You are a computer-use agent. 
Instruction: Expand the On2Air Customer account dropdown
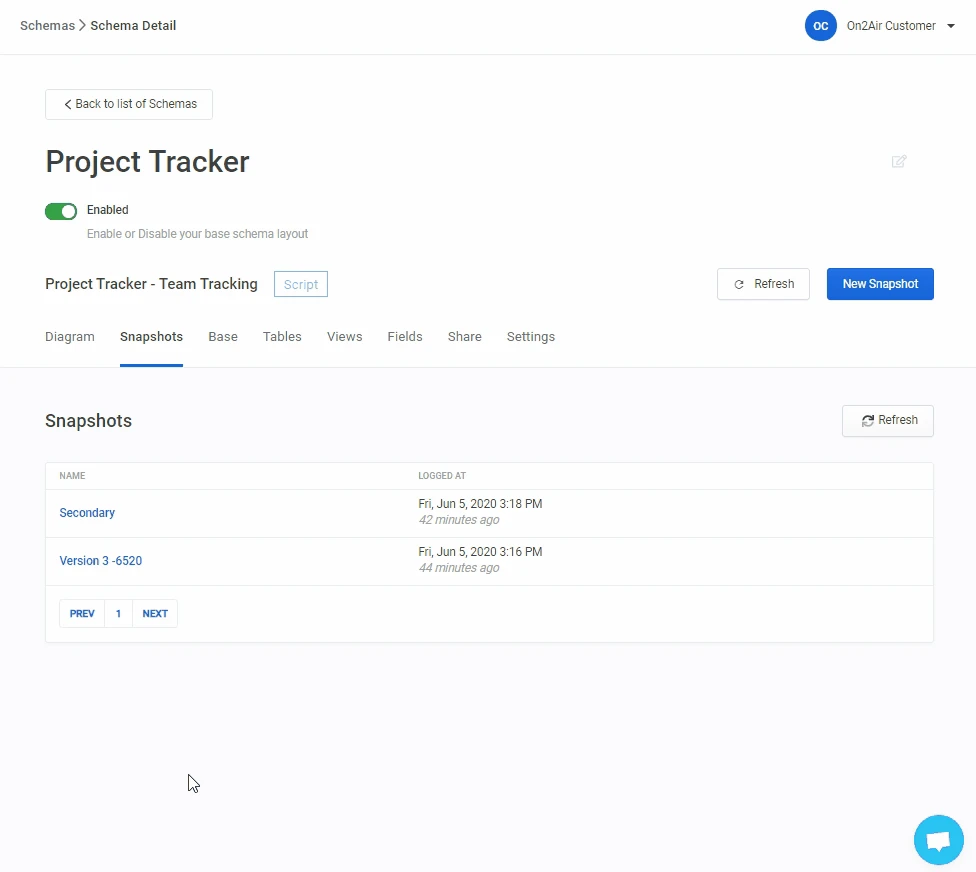[950, 26]
